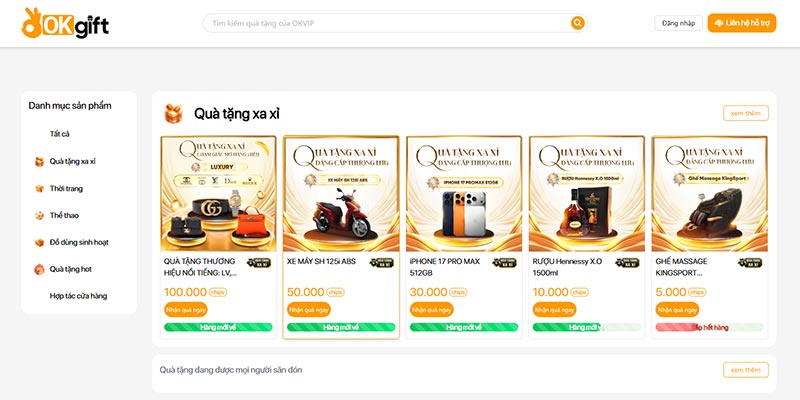This screenshot has width=800, height=400.
Task: Click the Liên hệ hỗ trợ button
Action: coord(742,23)
